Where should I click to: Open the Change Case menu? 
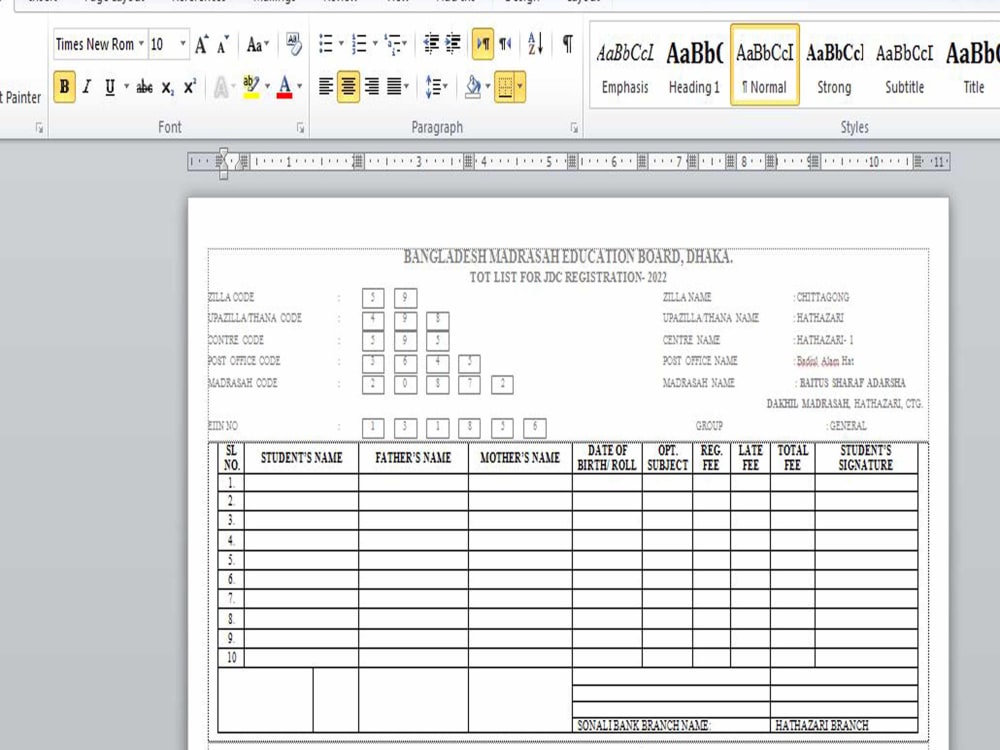(258, 45)
